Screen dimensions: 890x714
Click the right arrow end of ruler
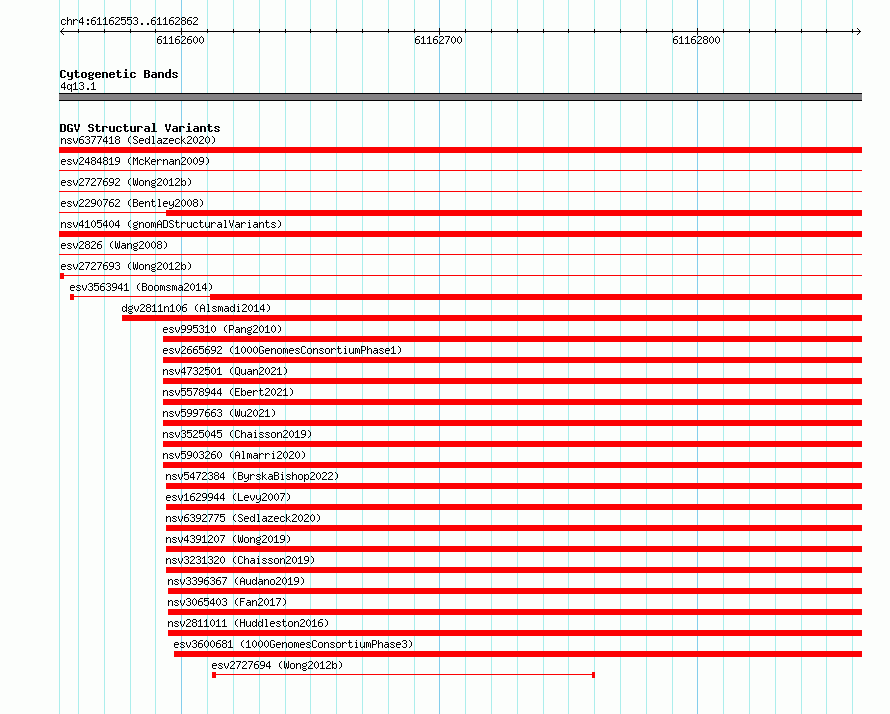coord(858,32)
